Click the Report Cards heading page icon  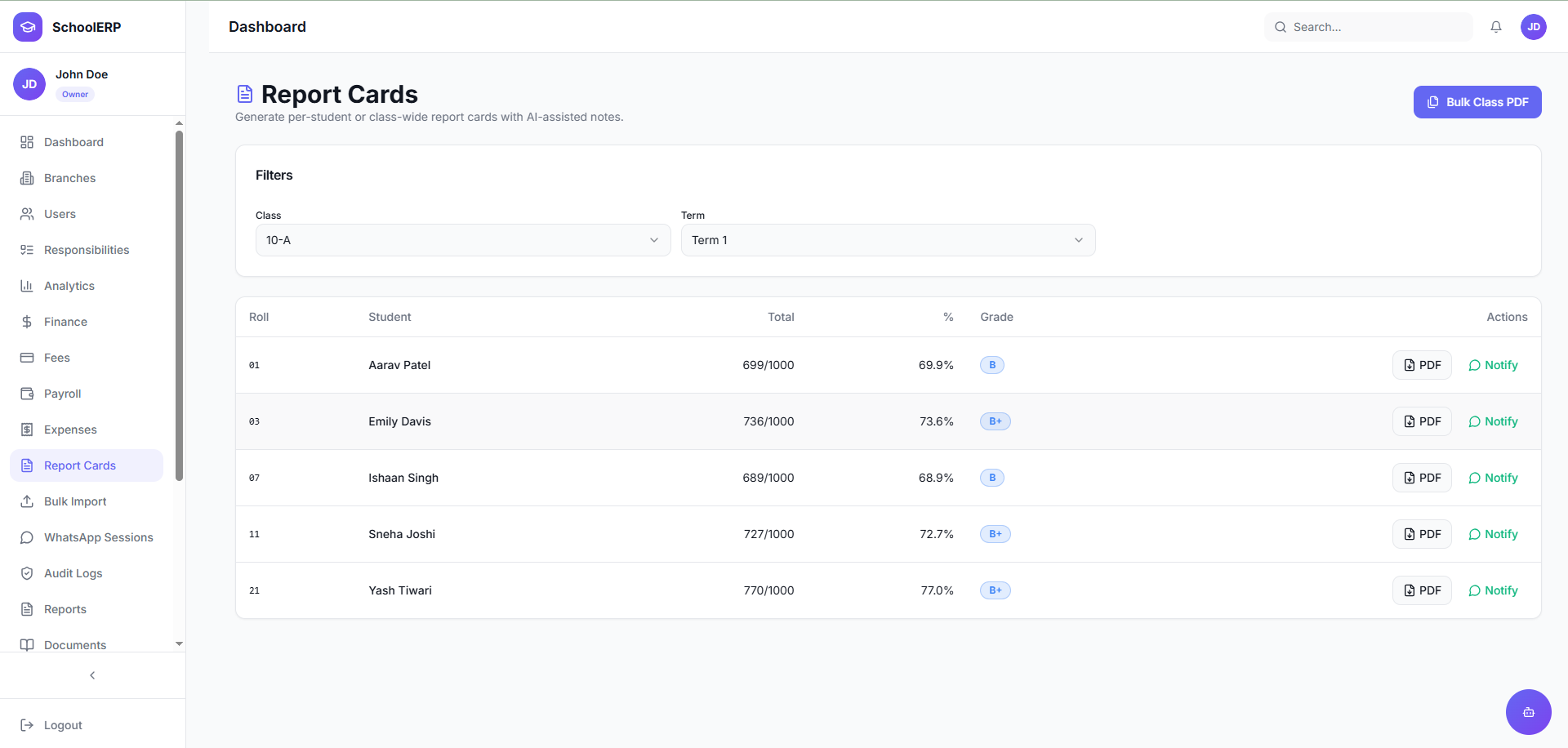click(x=245, y=95)
